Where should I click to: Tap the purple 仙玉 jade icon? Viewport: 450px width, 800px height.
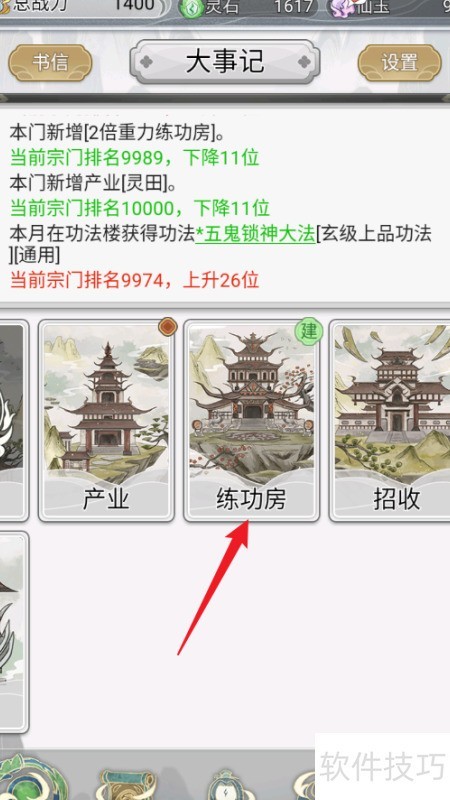(x=343, y=8)
